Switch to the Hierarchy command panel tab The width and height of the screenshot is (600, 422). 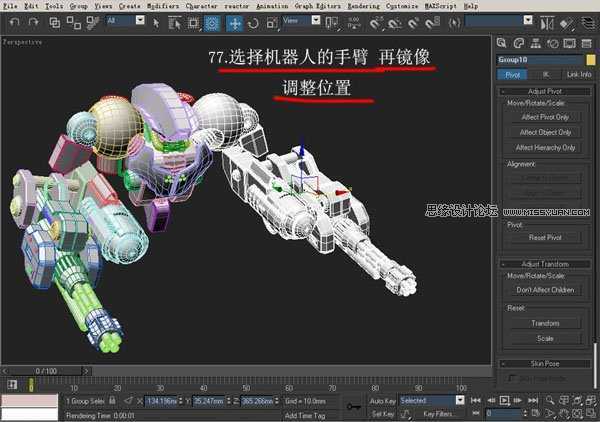(536, 43)
